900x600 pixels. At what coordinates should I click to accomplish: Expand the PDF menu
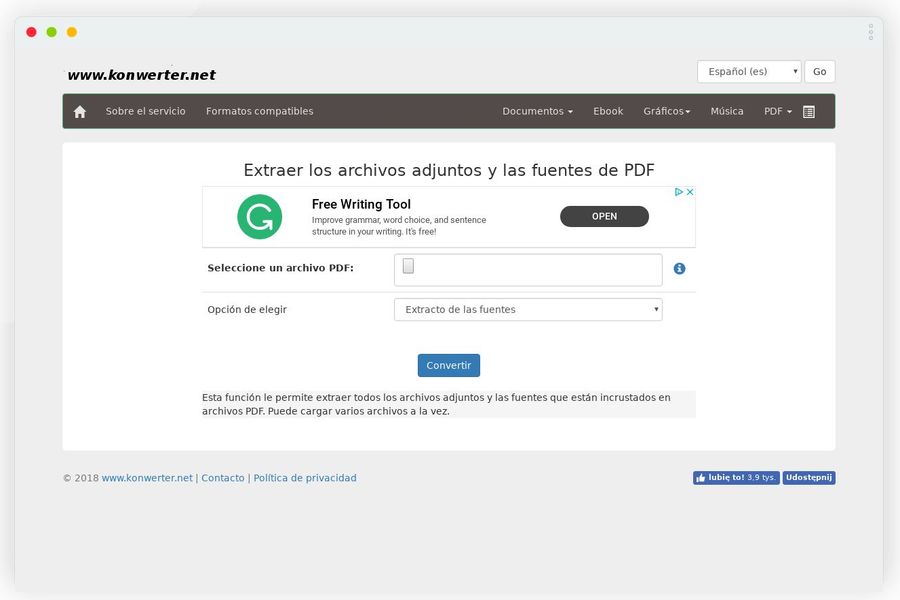pos(778,111)
